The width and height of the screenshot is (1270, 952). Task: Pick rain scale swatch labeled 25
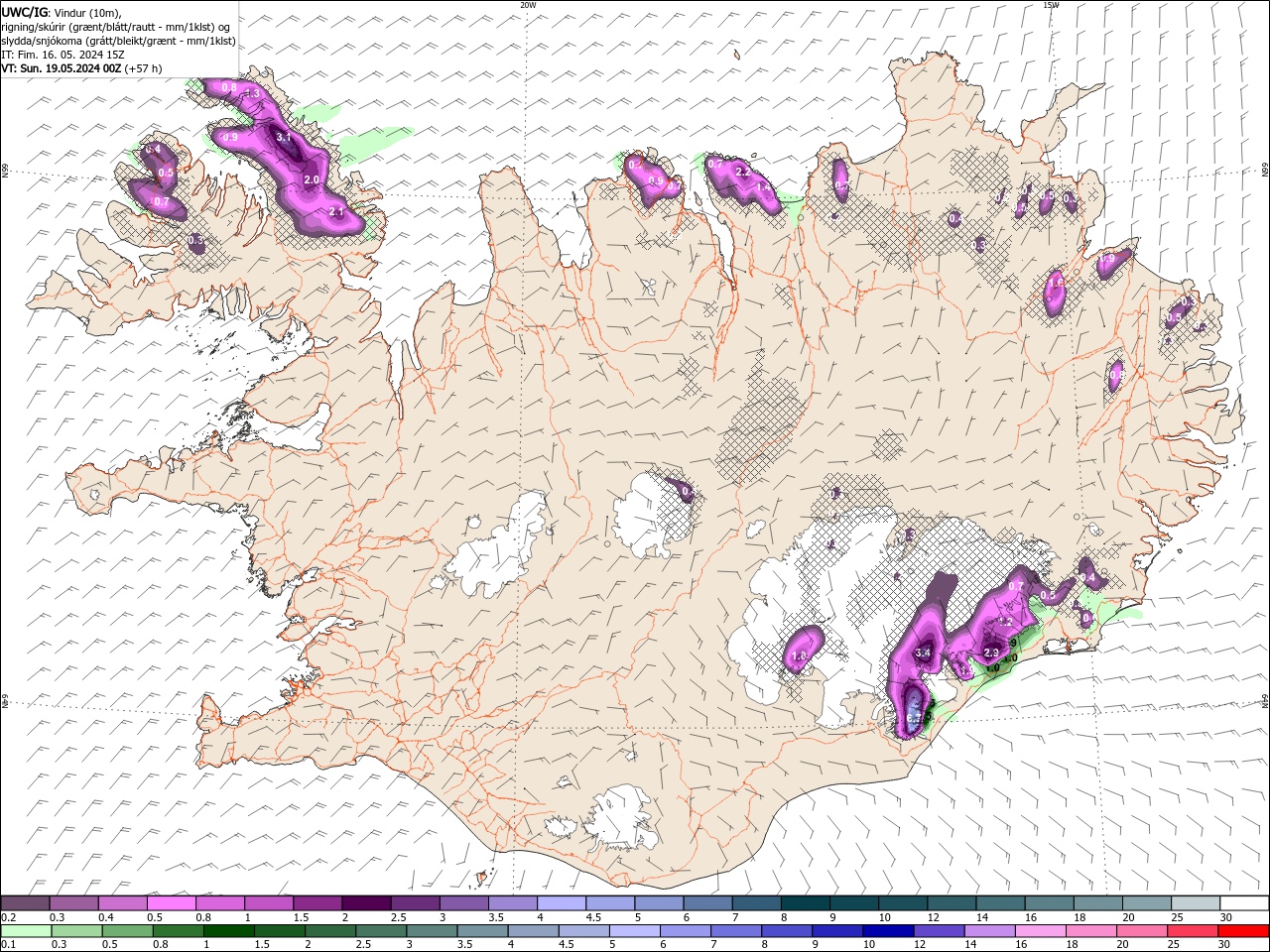pos(1193,931)
